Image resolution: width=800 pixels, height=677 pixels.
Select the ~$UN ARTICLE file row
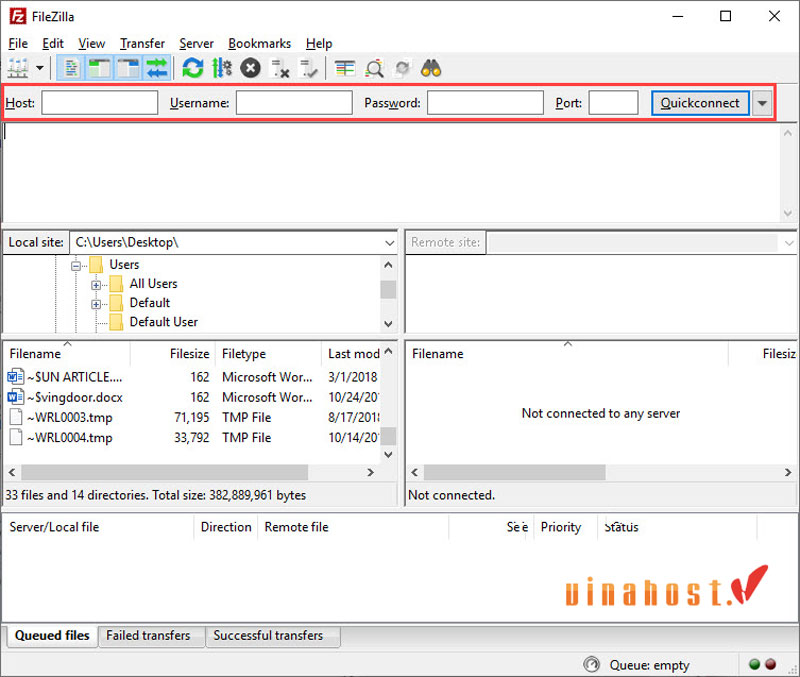click(x=192, y=377)
